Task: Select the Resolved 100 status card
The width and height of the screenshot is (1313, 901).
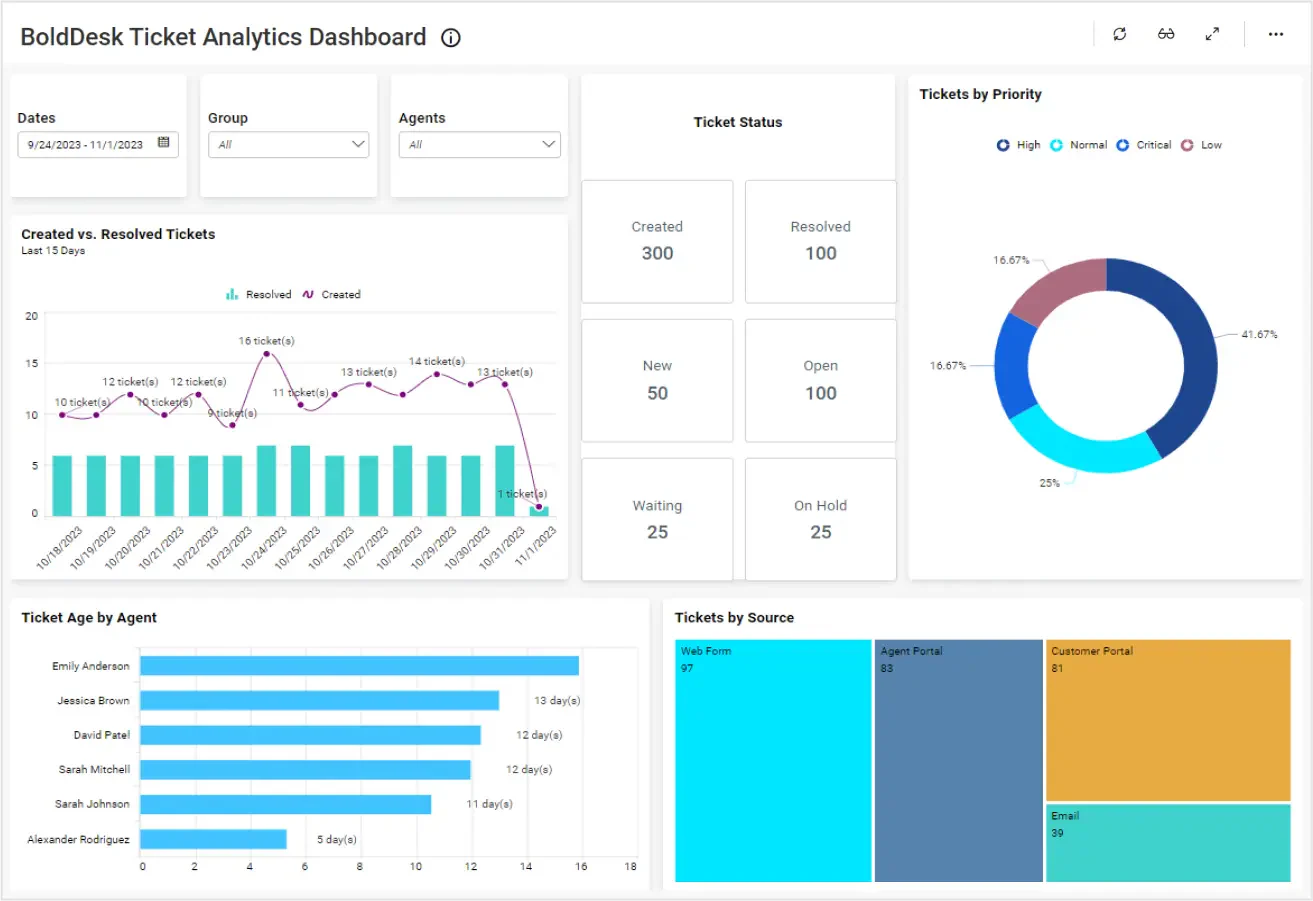Action: click(x=821, y=242)
